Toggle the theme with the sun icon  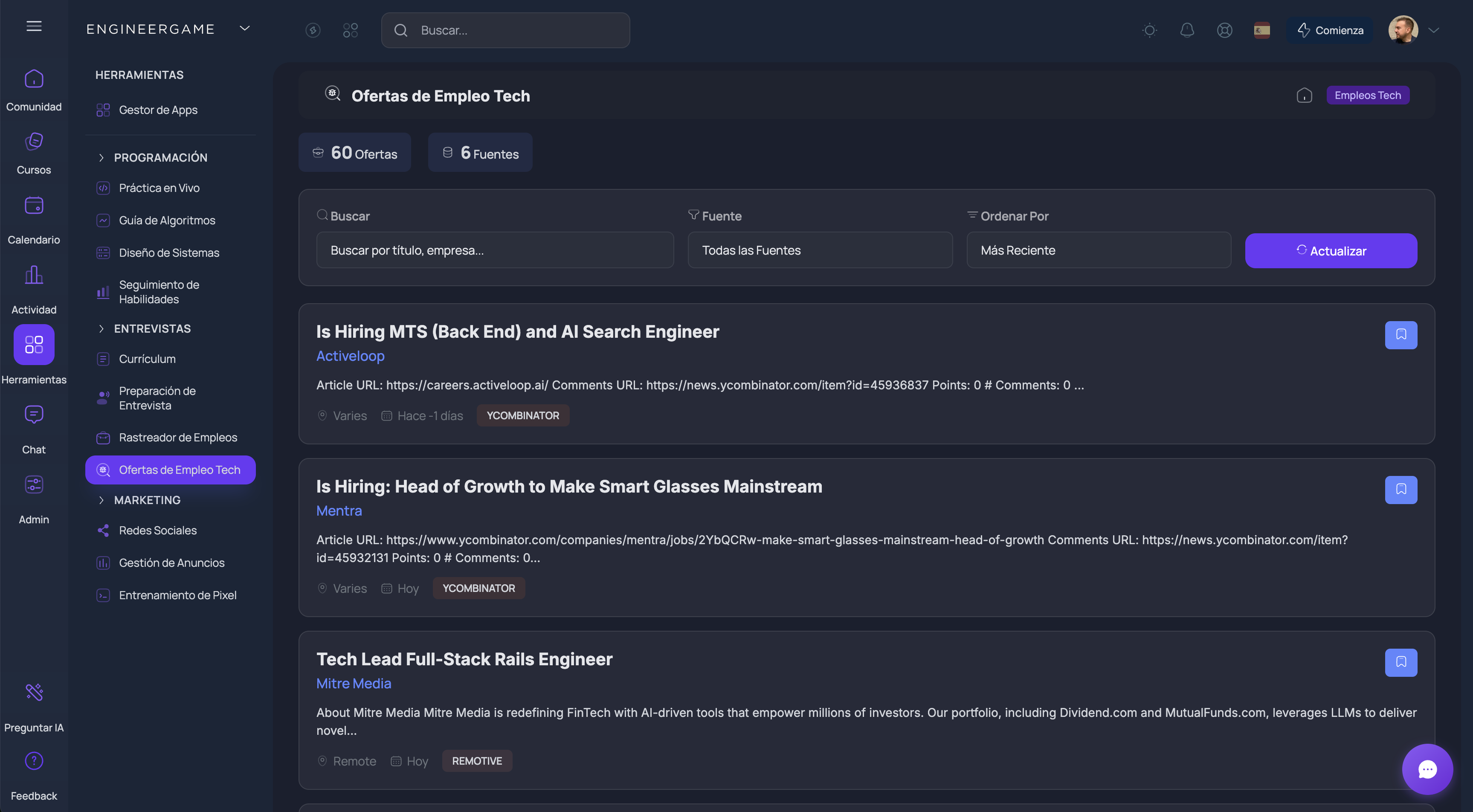click(x=1150, y=30)
